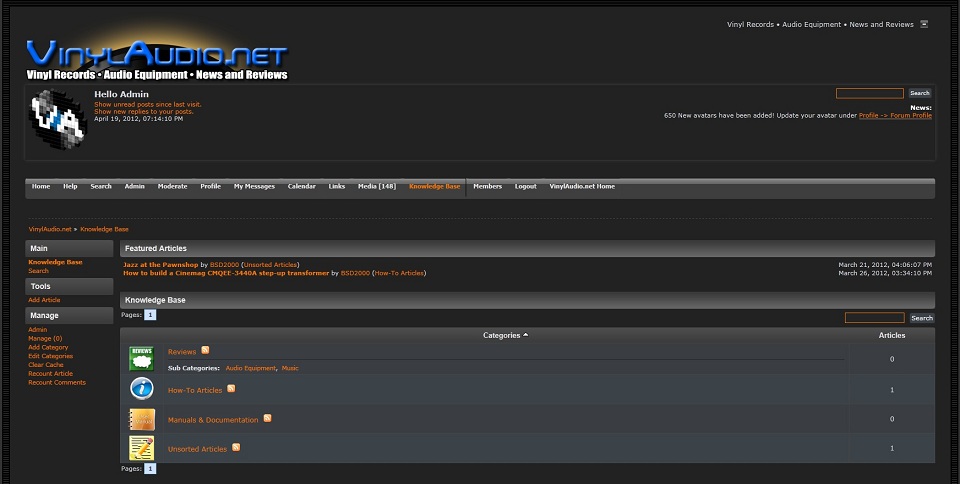The height and width of the screenshot is (484, 960).
Task: Select Moderate in the navigation bar
Action: click(x=173, y=186)
